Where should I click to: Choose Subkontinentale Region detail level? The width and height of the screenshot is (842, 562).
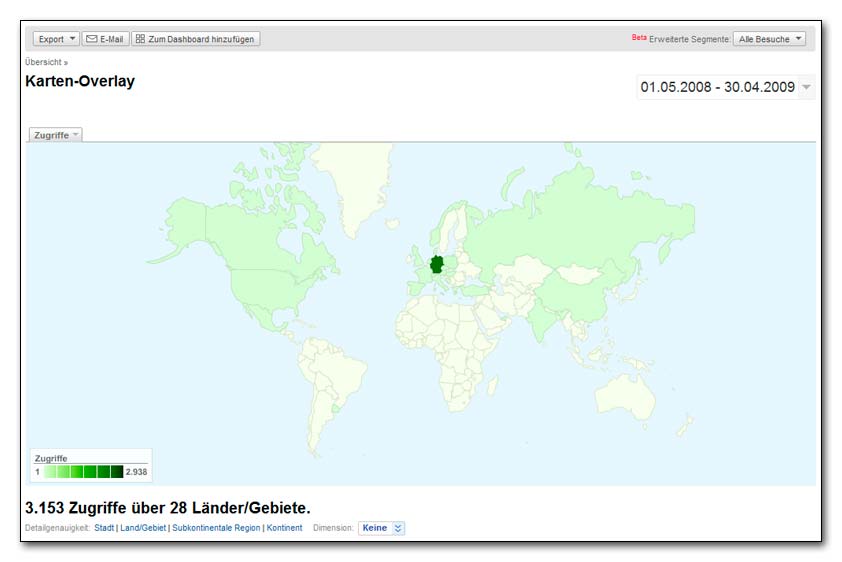tap(215, 528)
